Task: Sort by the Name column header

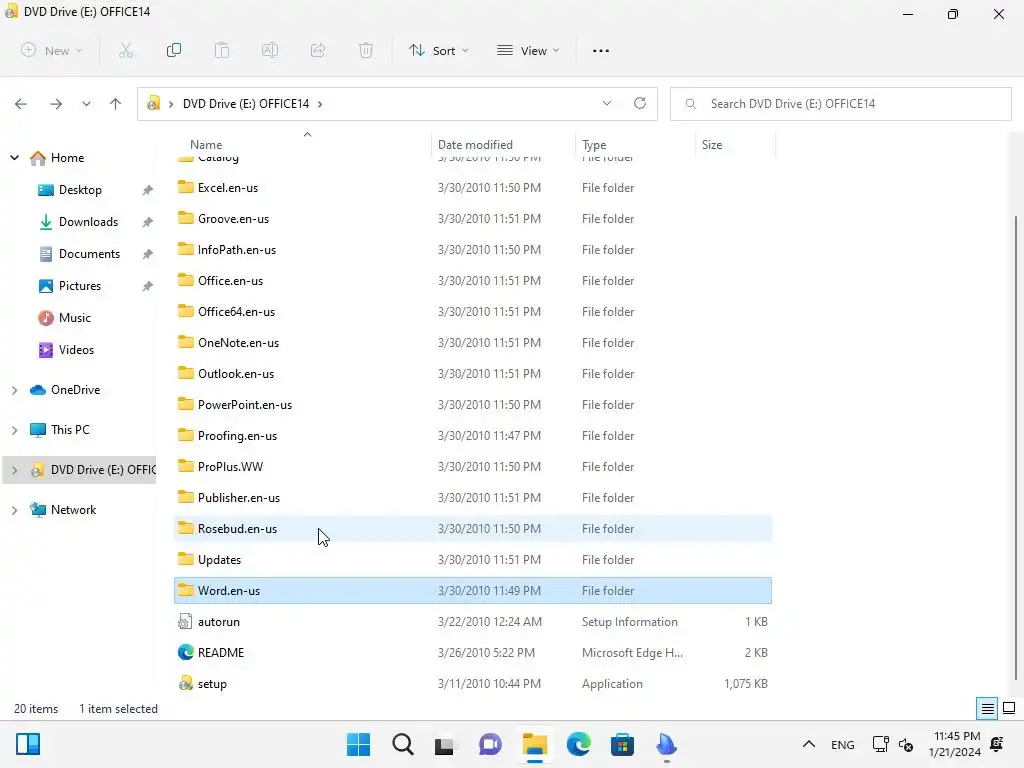Action: (x=303, y=144)
